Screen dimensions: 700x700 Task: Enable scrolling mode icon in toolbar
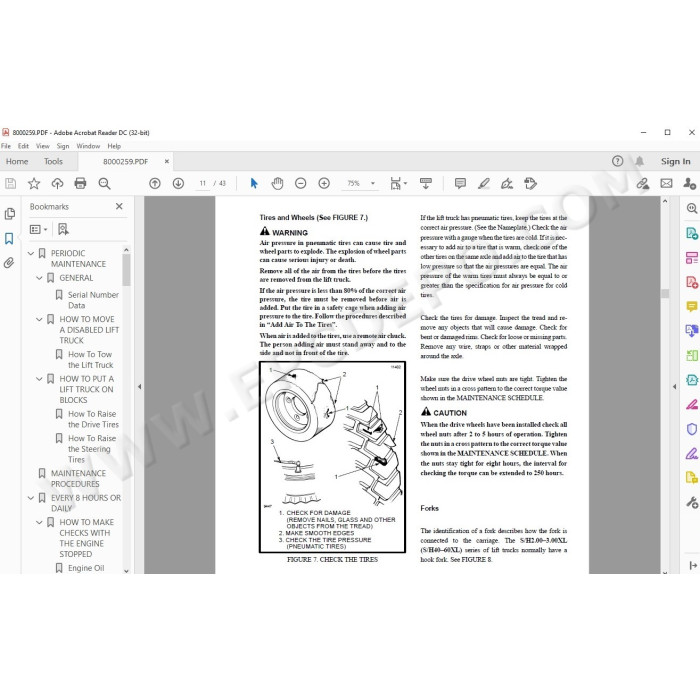(x=425, y=183)
